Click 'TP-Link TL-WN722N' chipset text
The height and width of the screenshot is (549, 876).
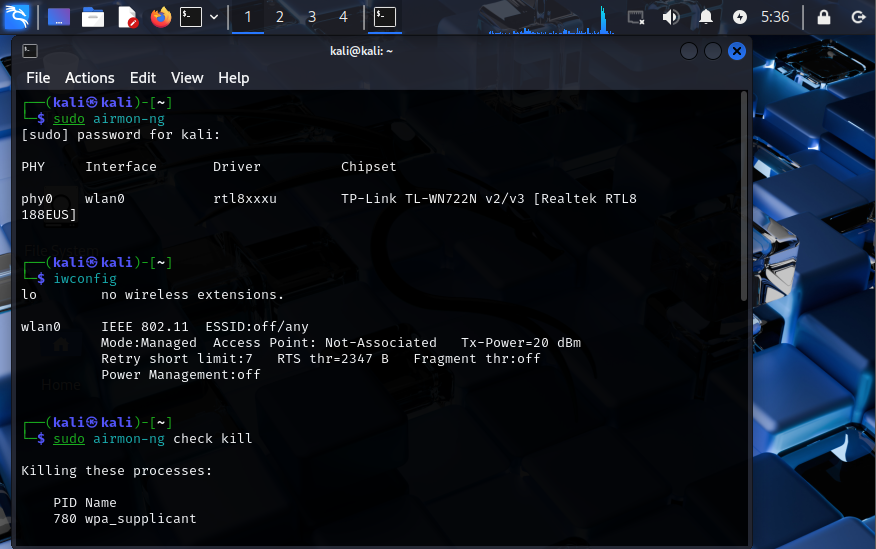pos(409,199)
